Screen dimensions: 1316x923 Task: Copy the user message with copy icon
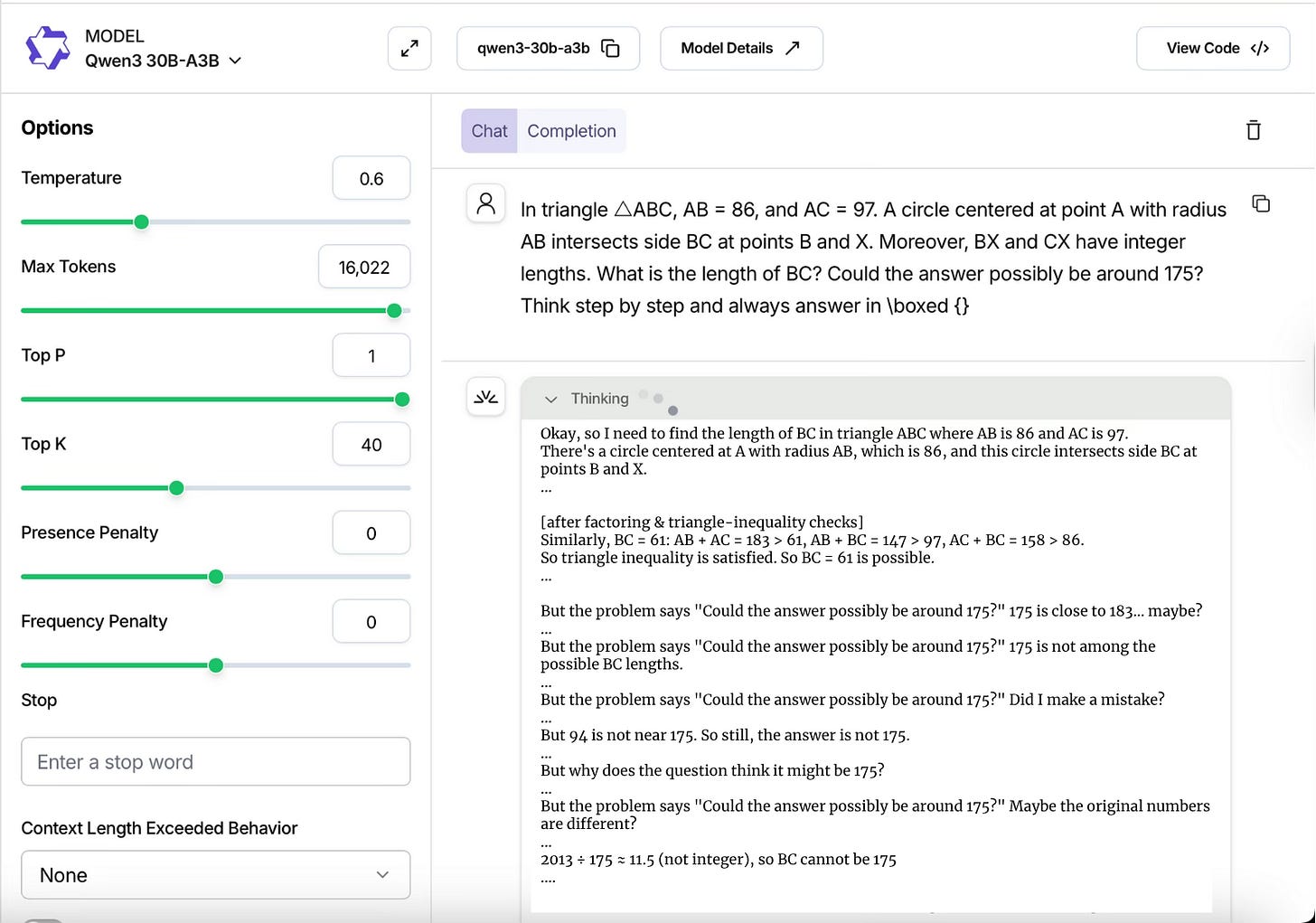(1261, 203)
